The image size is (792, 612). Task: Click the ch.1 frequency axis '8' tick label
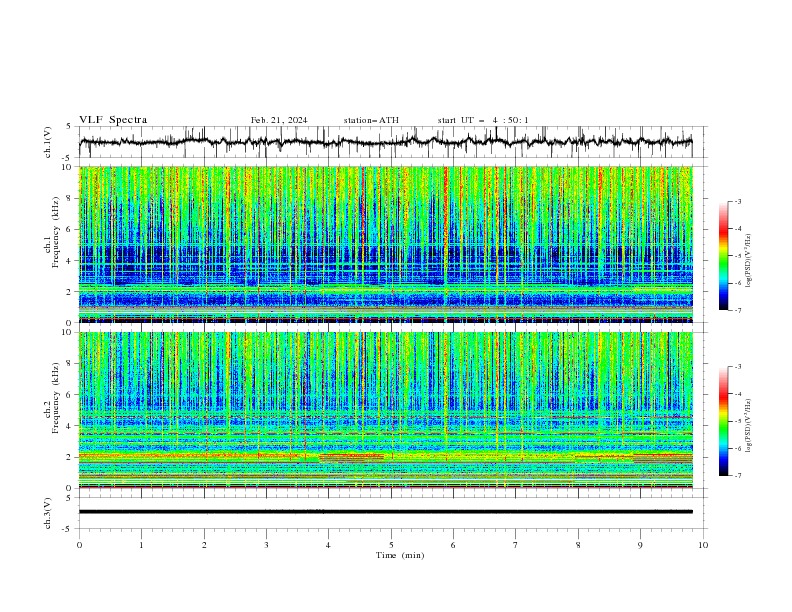tap(70, 198)
